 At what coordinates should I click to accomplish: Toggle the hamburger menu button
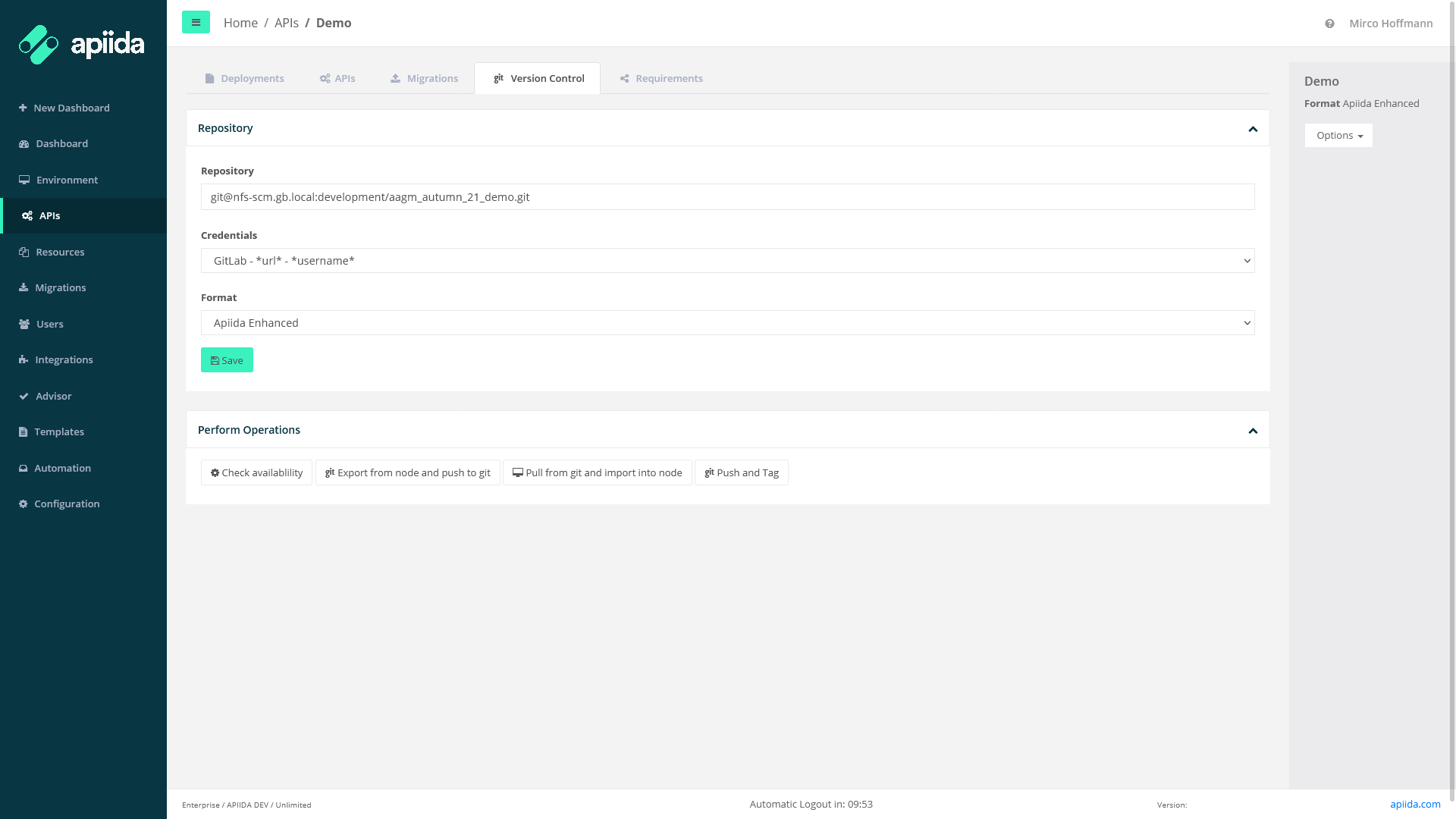click(x=196, y=22)
